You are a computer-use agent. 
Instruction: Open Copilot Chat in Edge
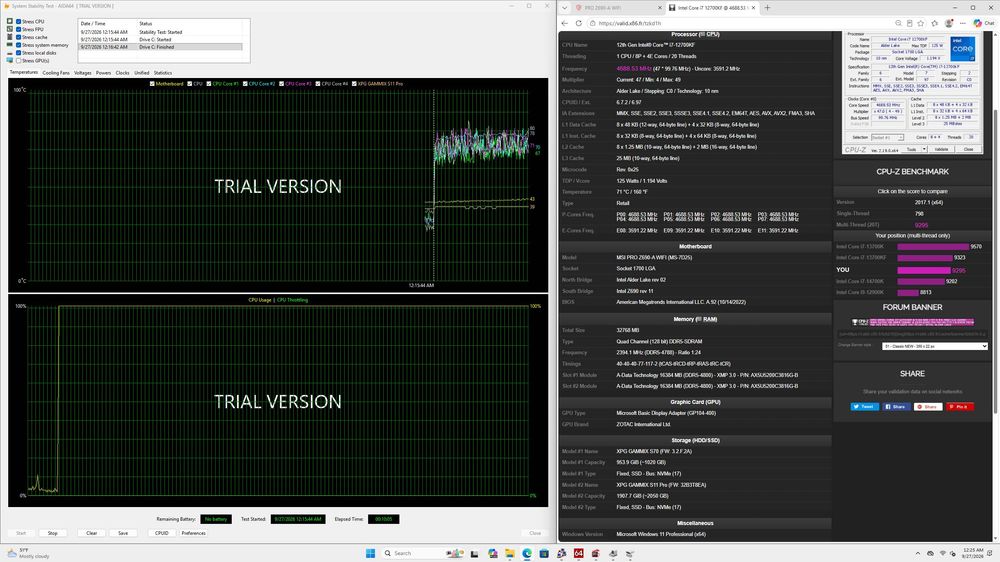[x=983, y=23]
